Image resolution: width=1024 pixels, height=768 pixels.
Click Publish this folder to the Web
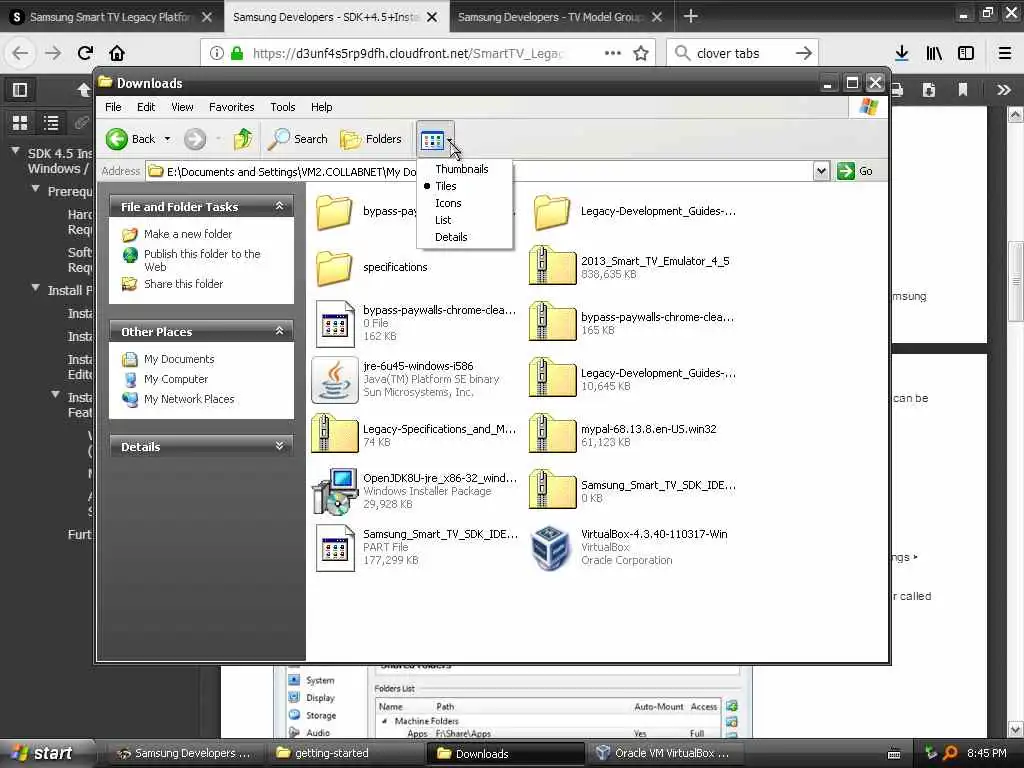point(202,260)
